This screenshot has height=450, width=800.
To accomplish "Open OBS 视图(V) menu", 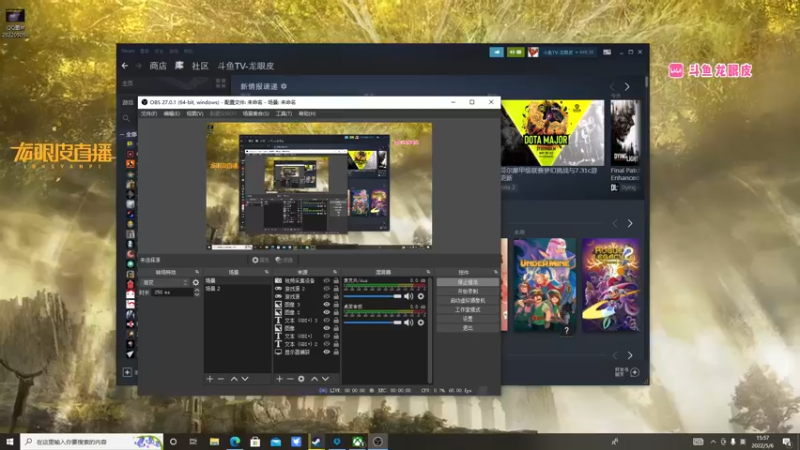I will [195, 114].
